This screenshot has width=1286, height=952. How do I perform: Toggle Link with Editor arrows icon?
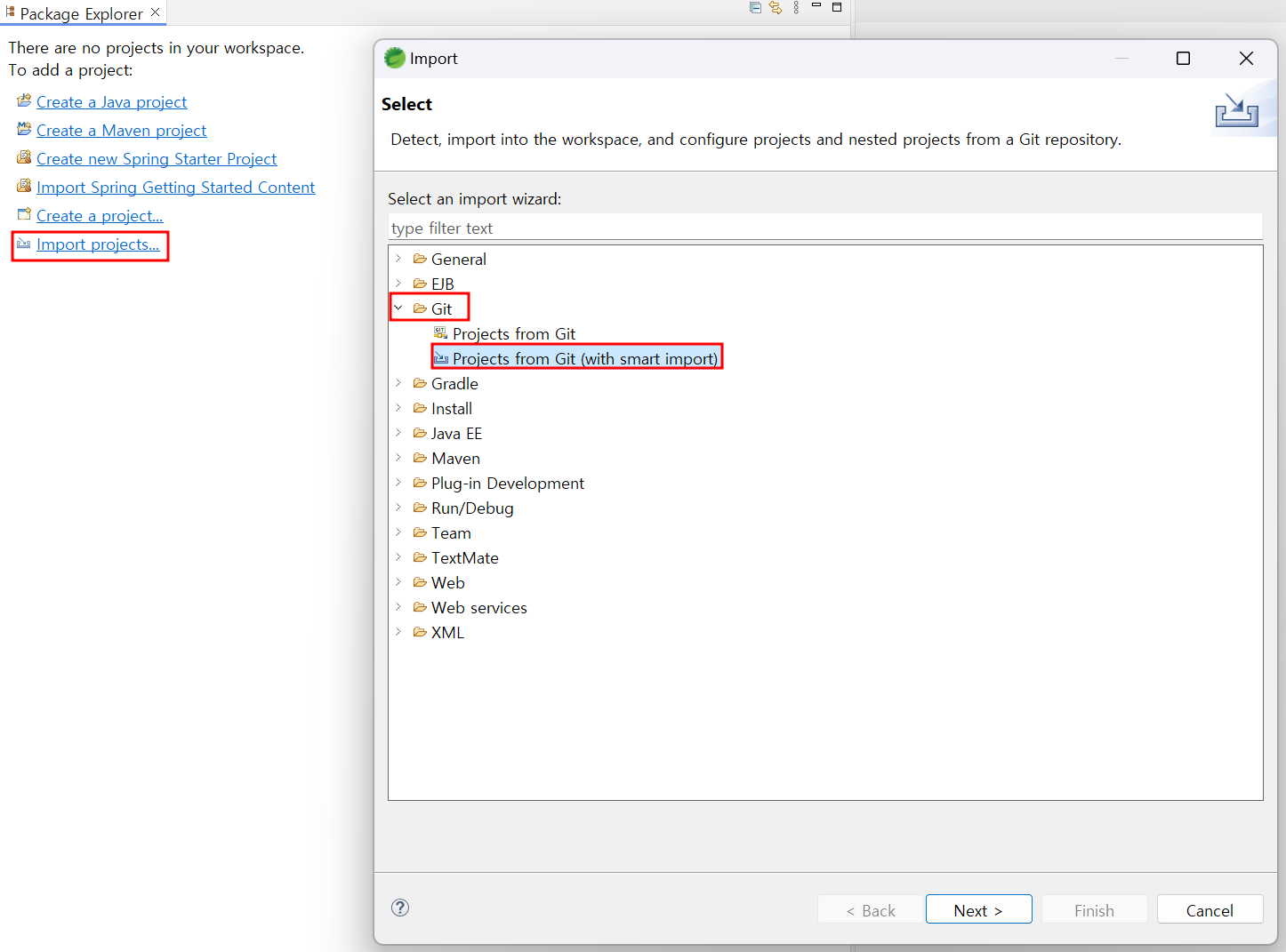(x=776, y=8)
